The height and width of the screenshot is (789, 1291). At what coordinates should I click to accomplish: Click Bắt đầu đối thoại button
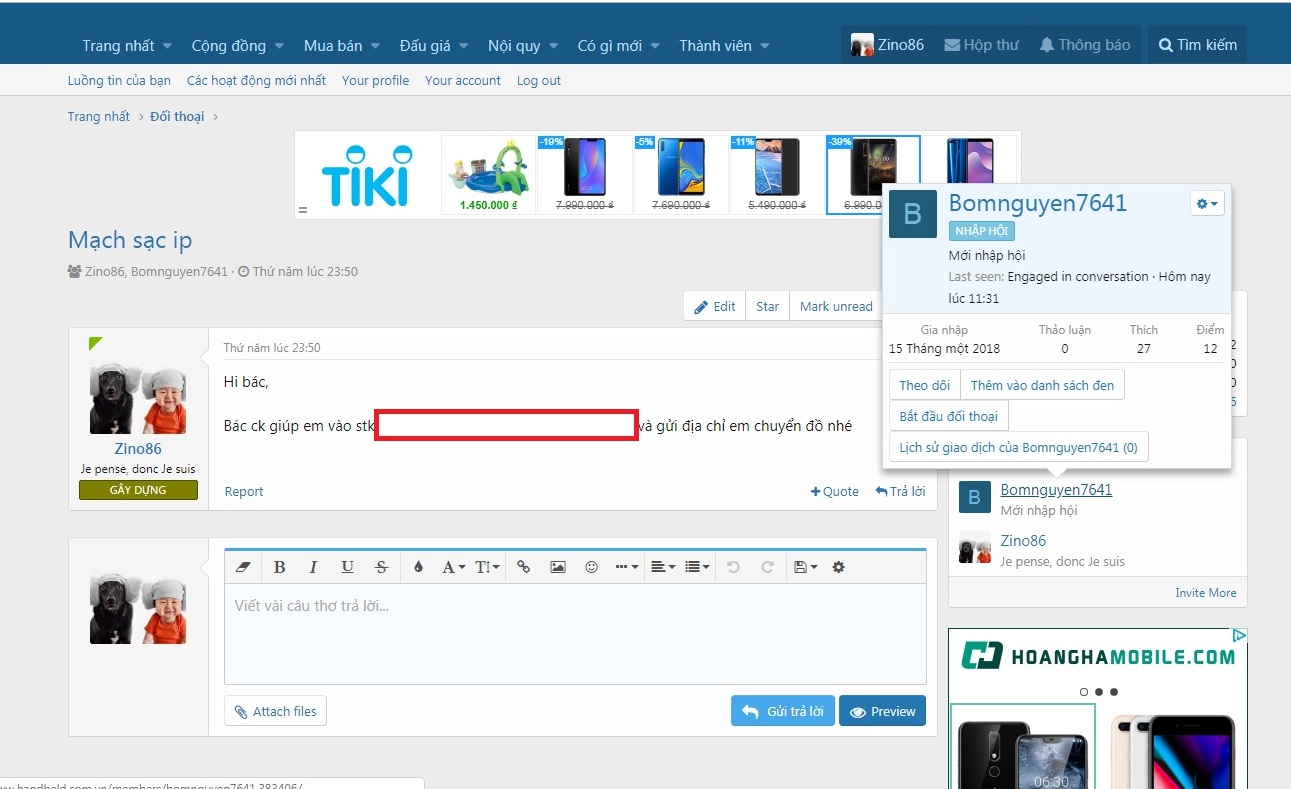click(948, 416)
